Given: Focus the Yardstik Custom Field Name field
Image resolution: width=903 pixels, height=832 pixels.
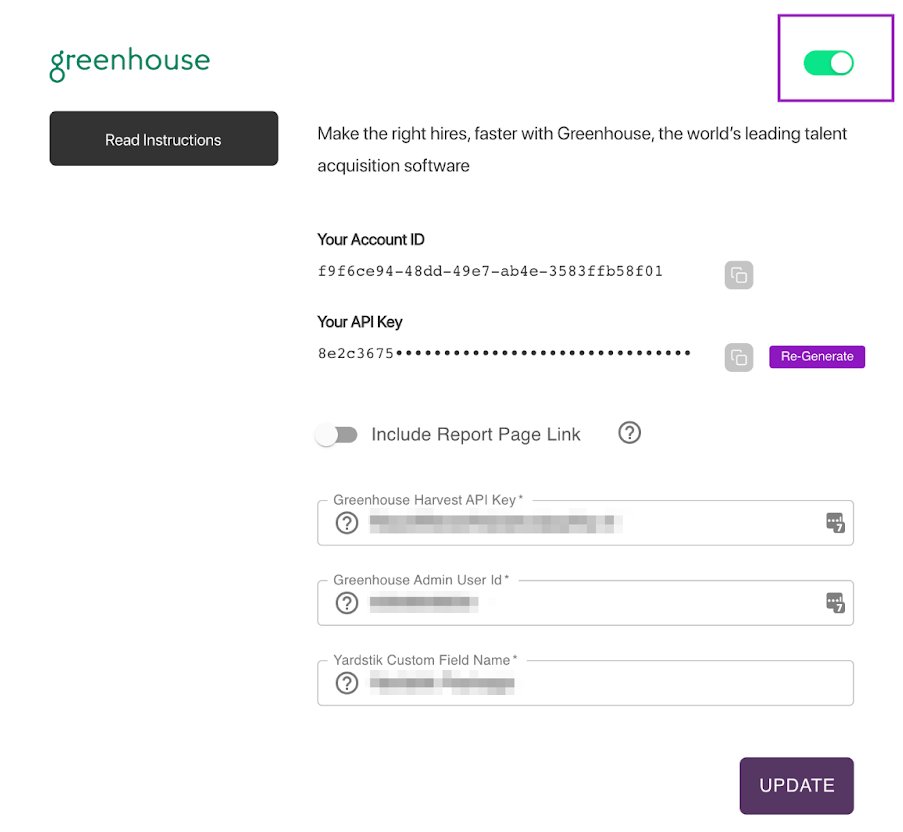Looking at the screenshot, I should point(585,683).
